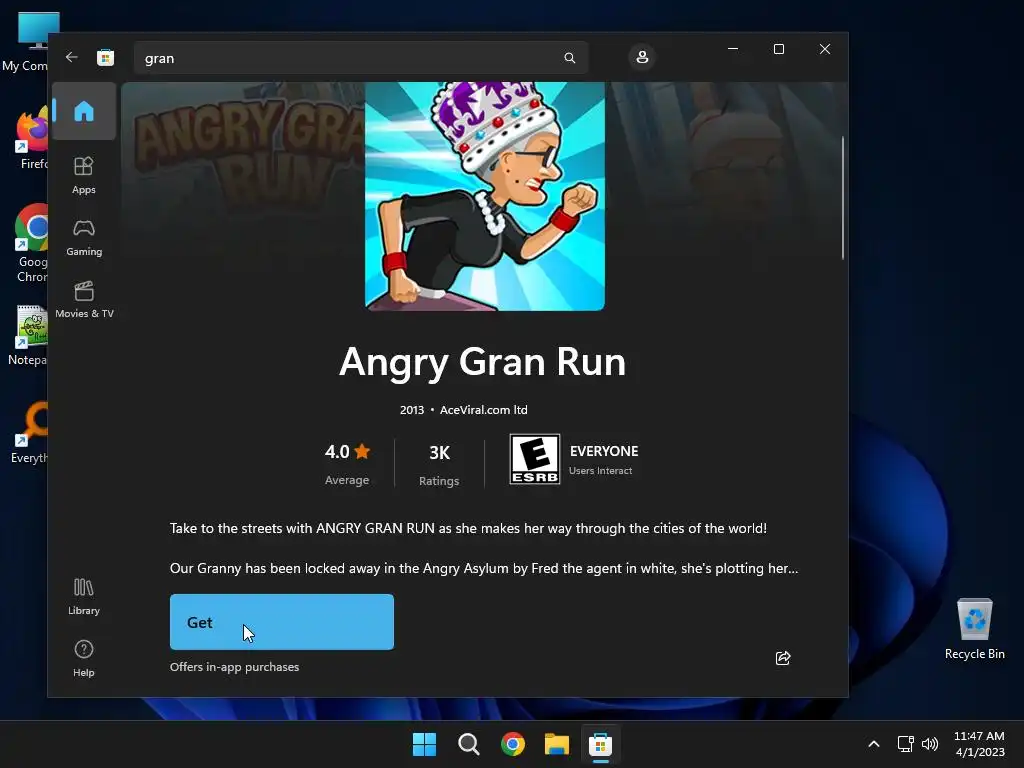Select the Notepad++ desktop shortcut
This screenshot has width=1024, height=768.
(27, 335)
